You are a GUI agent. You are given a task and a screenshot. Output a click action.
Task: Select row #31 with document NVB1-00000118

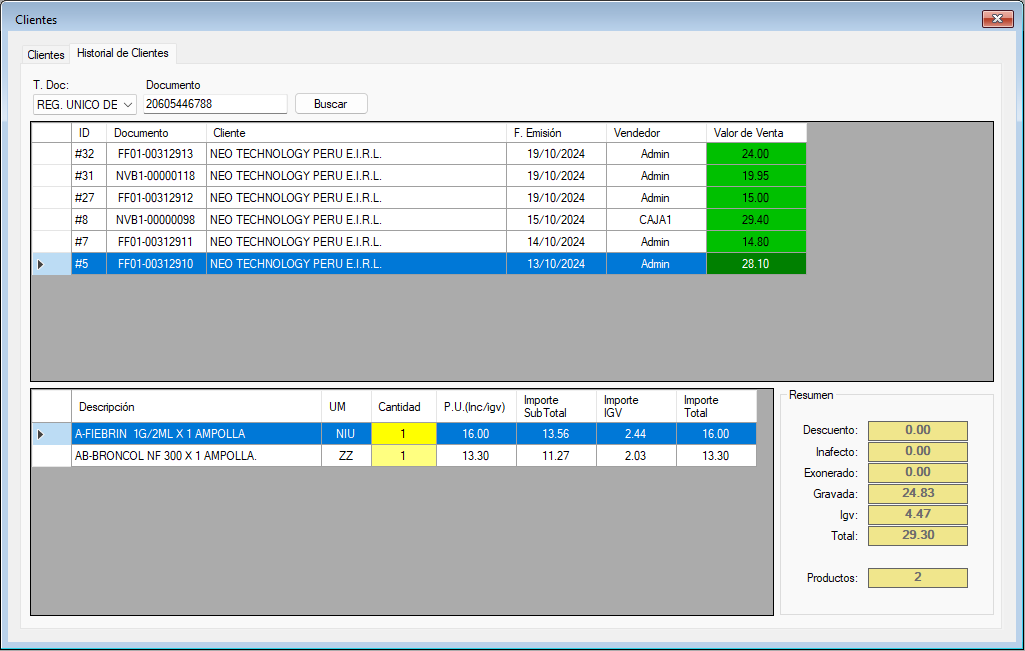(155, 176)
